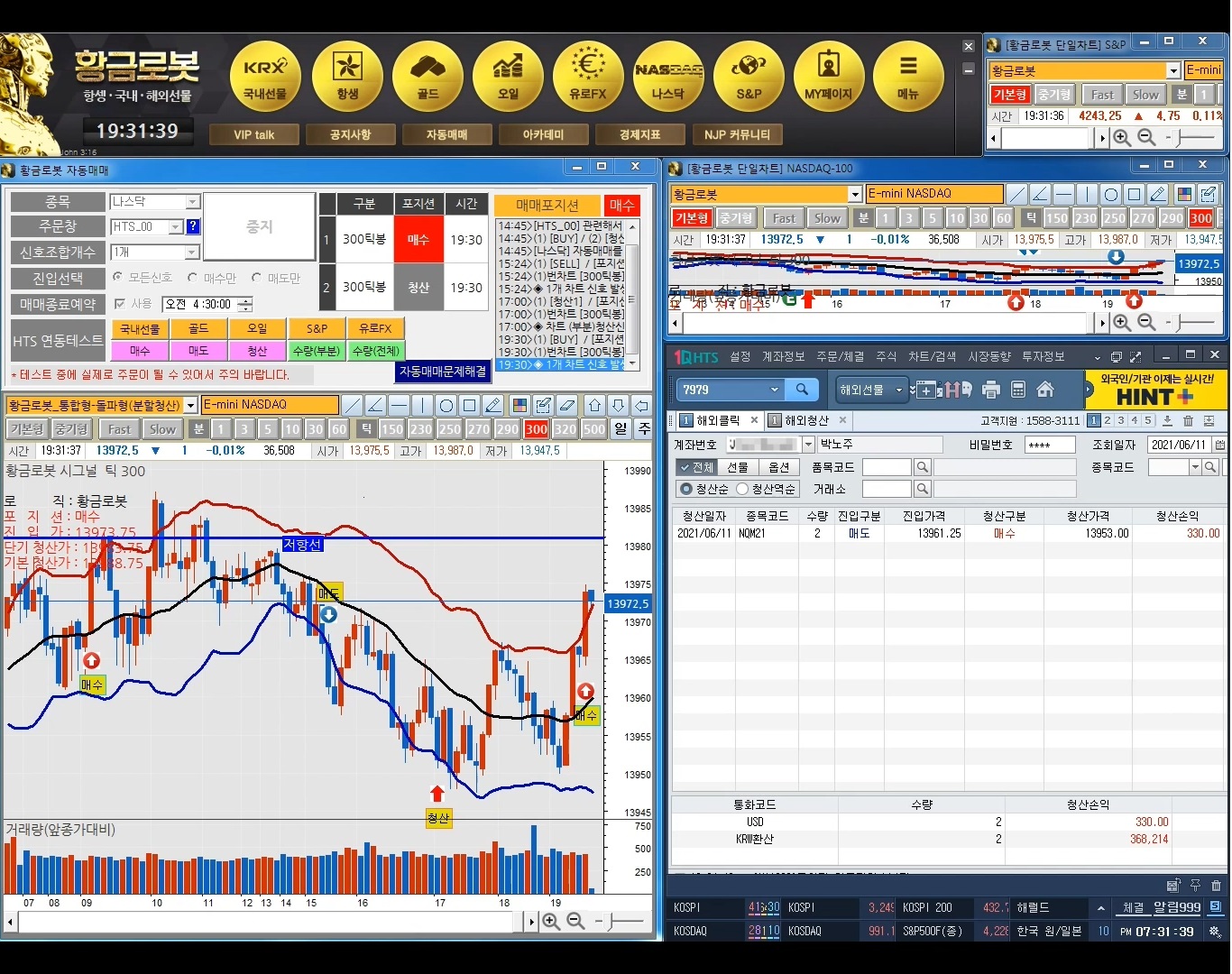This screenshot has height=974, width=1232.
Task: Click search magnifier beside 7979 field
Action: [802, 390]
